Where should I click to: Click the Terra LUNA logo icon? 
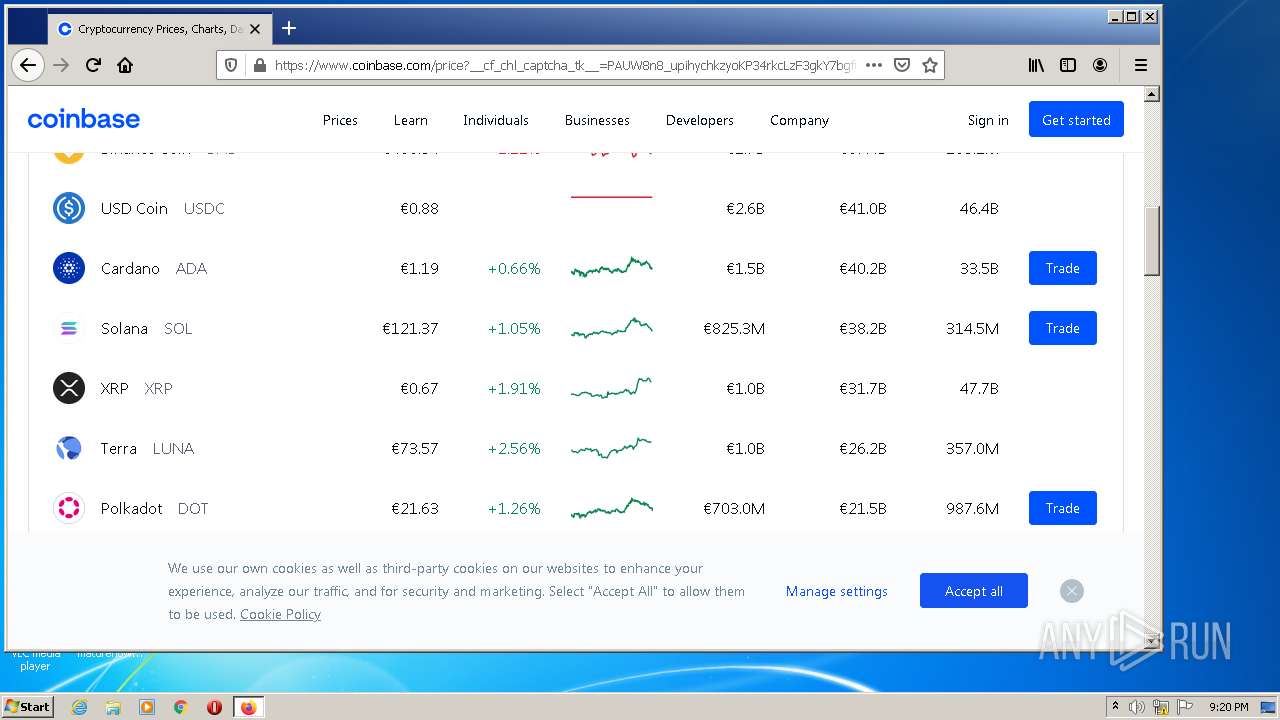point(69,448)
